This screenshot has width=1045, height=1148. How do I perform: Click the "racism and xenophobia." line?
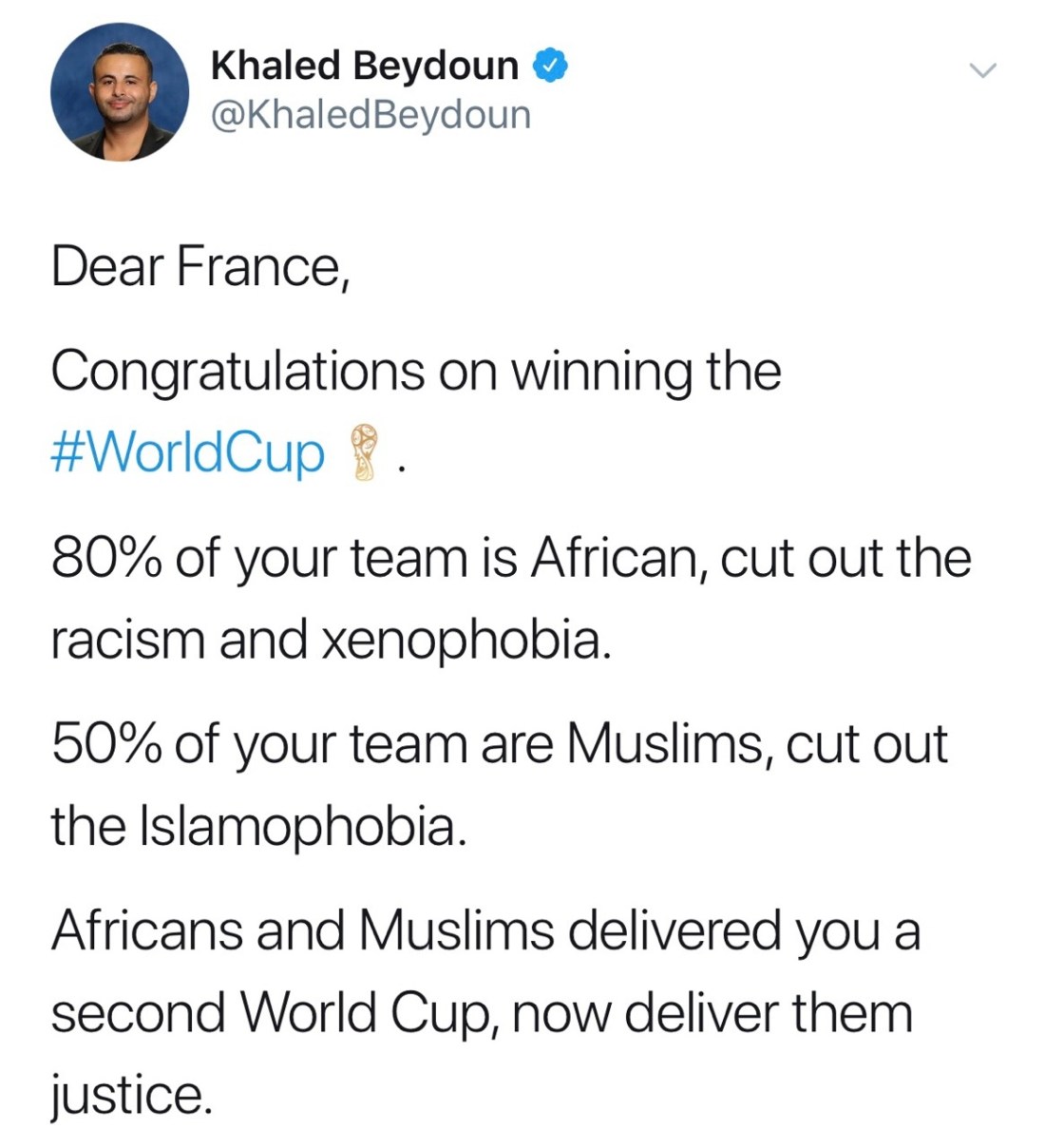(x=328, y=640)
